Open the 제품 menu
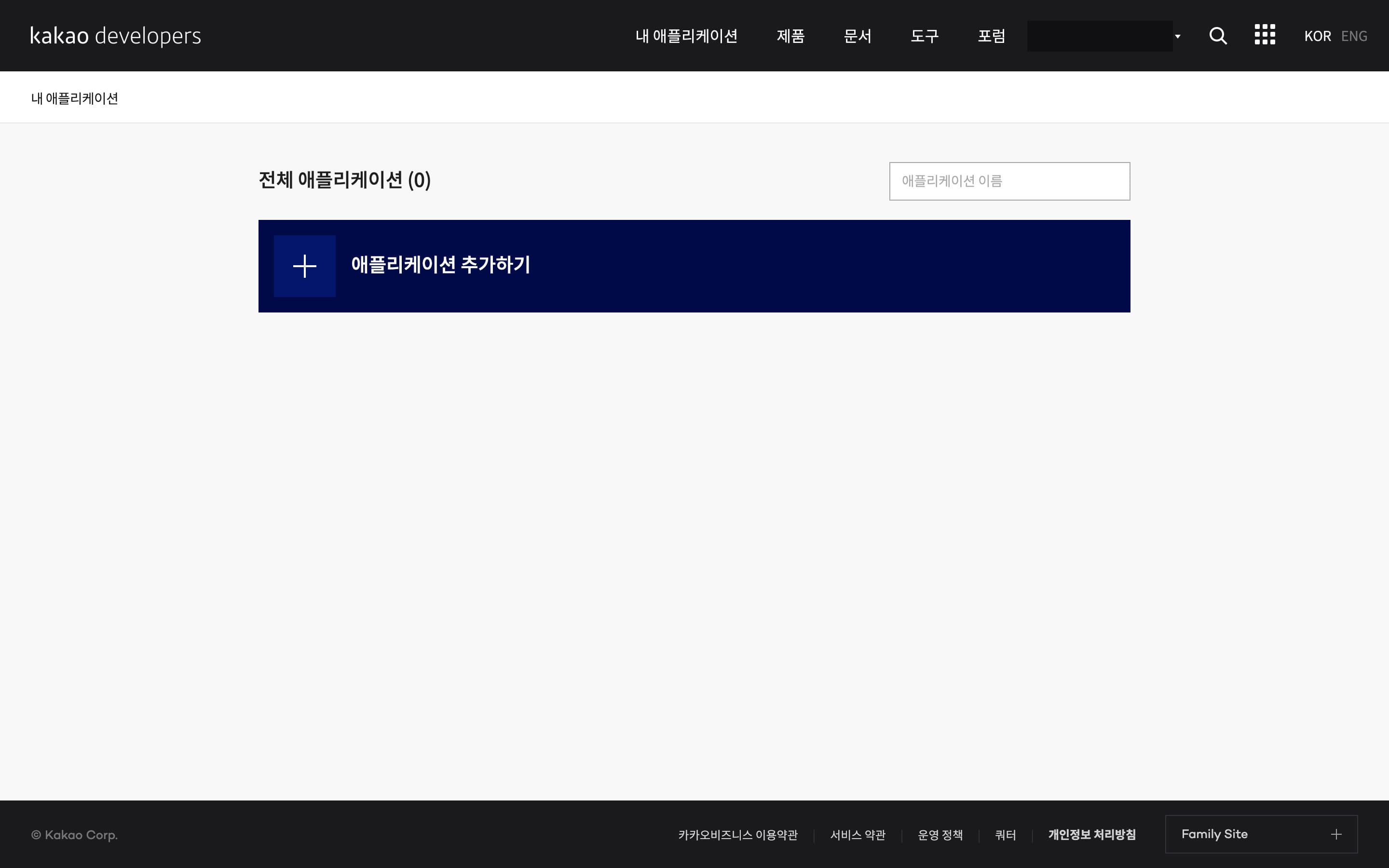Image resolution: width=1389 pixels, height=868 pixels. 790,36
